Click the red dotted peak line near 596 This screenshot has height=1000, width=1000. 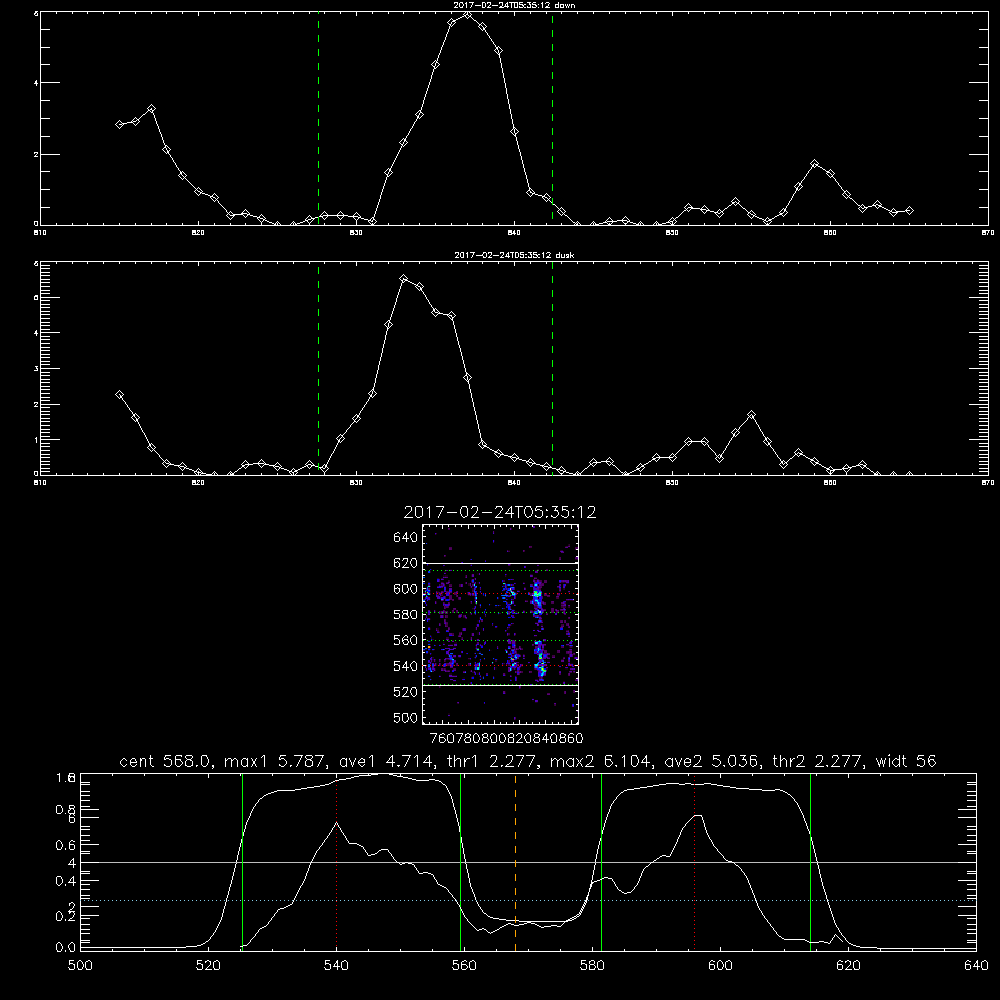695,862
